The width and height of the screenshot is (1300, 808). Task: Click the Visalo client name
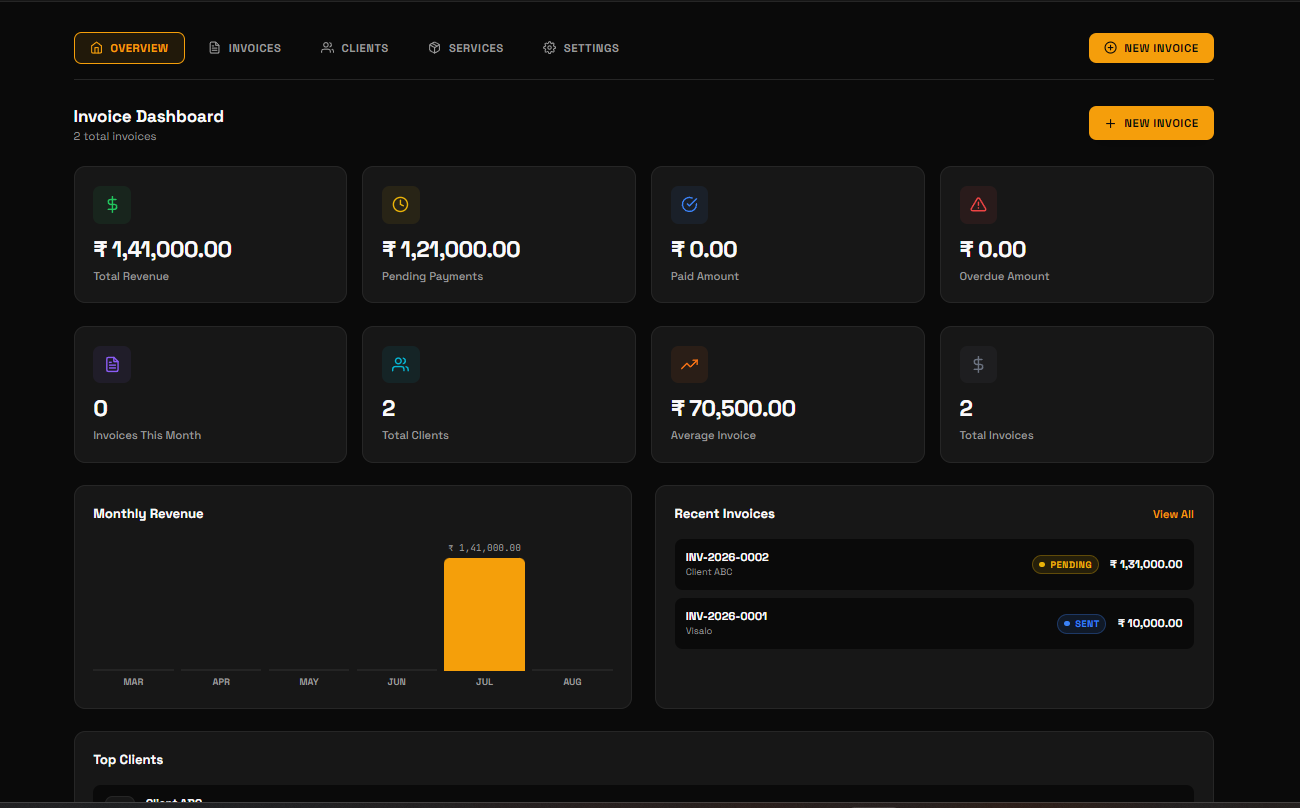coord(699,631)
